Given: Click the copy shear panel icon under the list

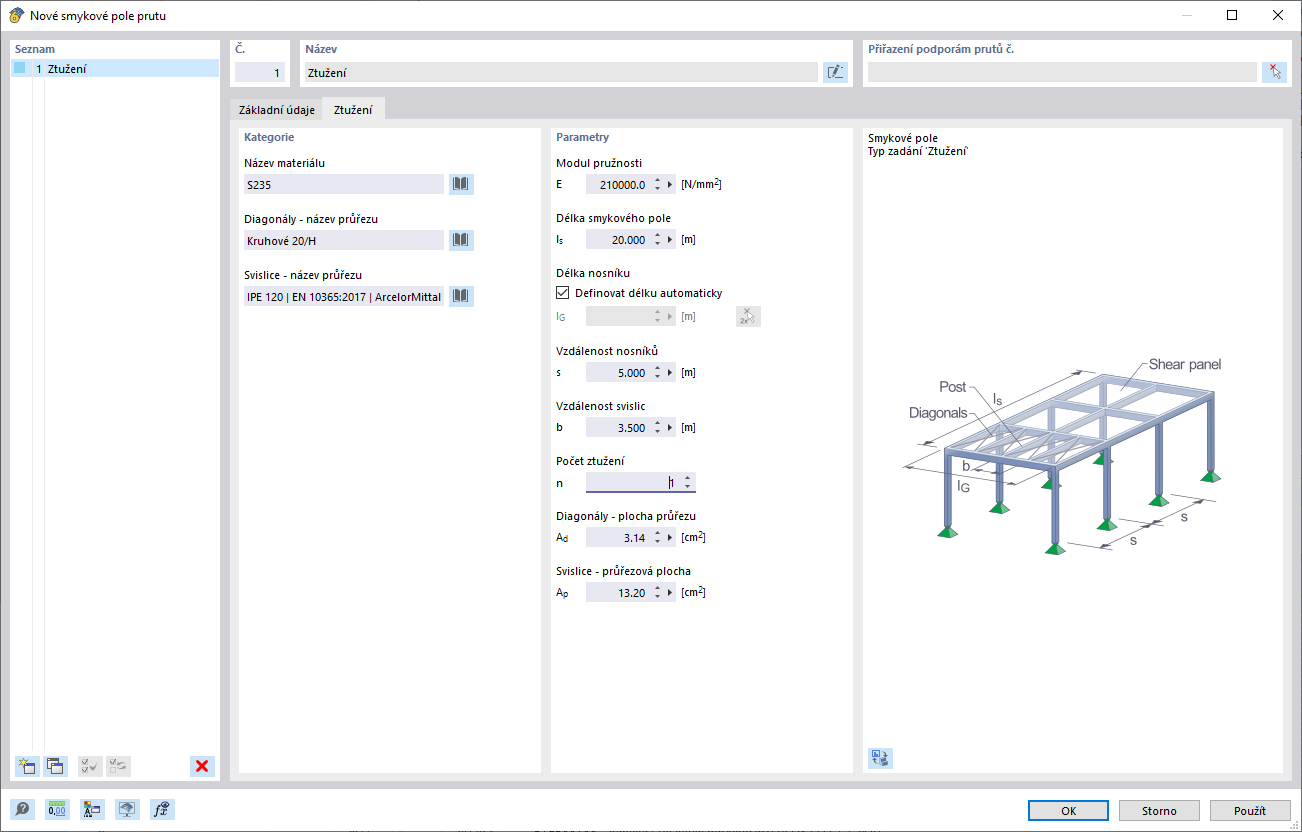Looking at the screenshot, I should 55,766.
